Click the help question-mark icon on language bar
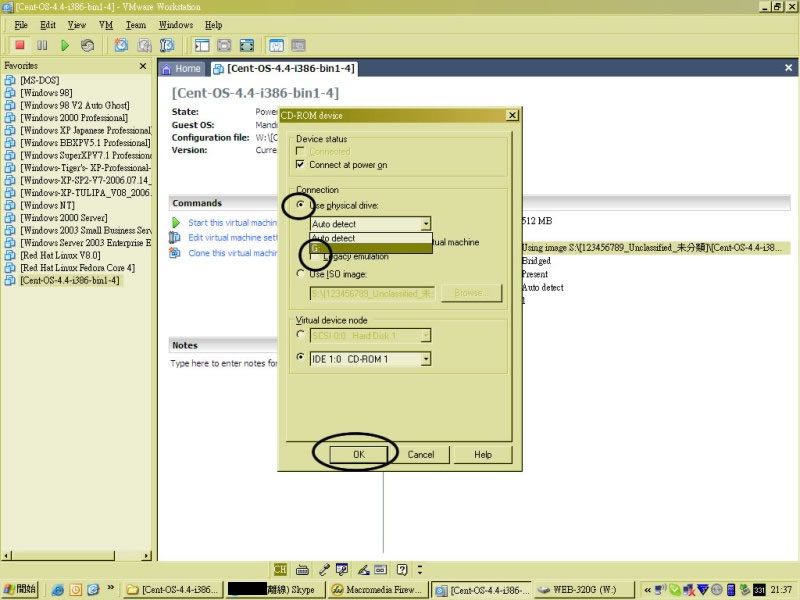Image resolution: width=800 pixels, height=600 pixels. pyautogui.click(x=402, y=569)
